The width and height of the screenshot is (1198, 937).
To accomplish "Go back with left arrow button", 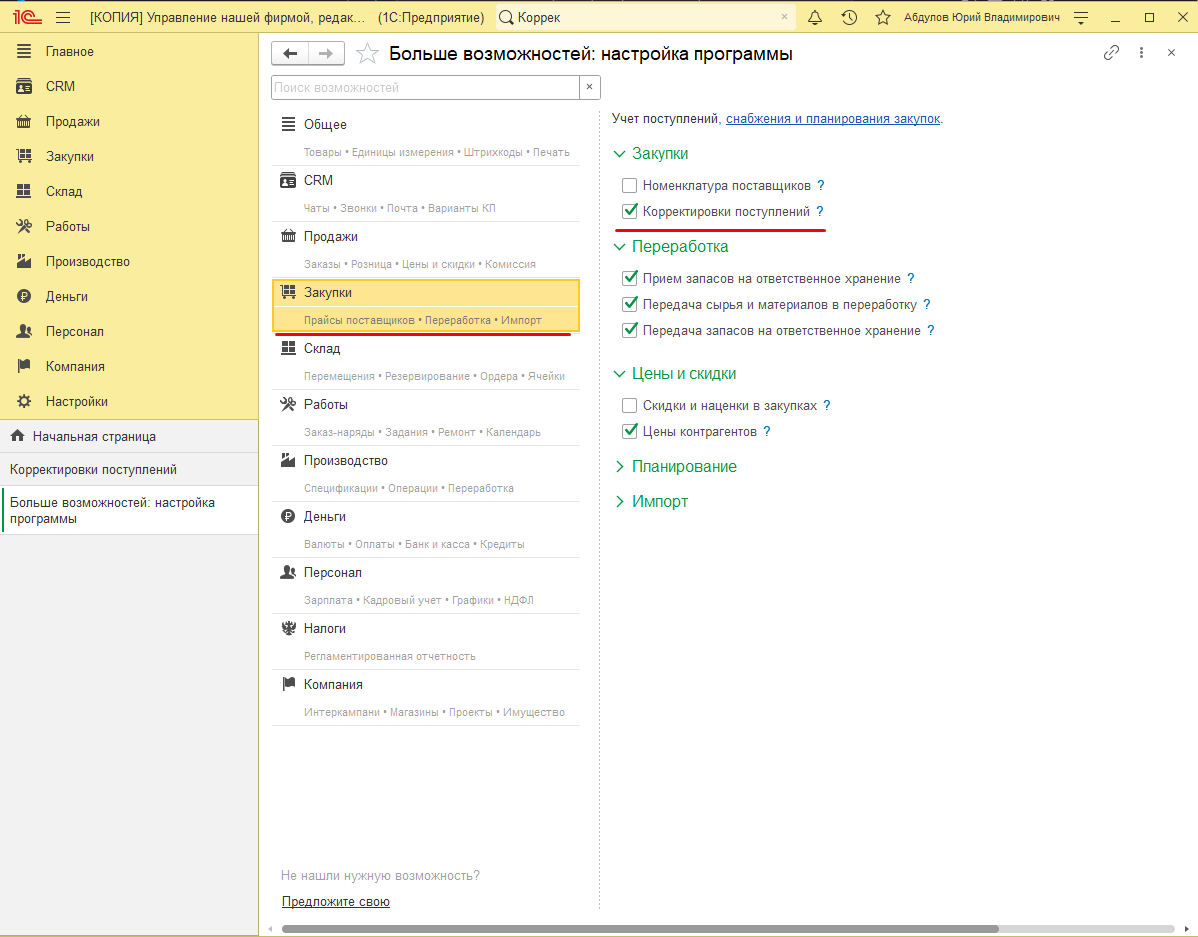I will pos(290,53).
